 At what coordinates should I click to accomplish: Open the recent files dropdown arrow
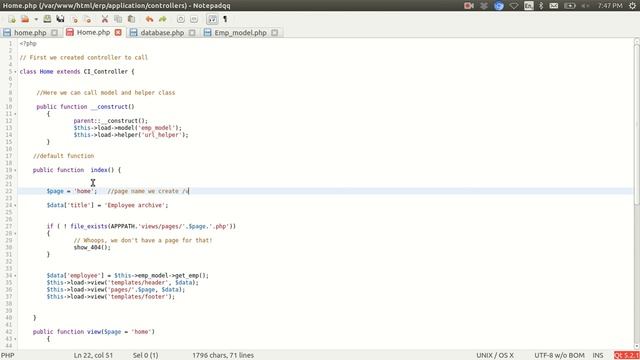click(36, 19)
